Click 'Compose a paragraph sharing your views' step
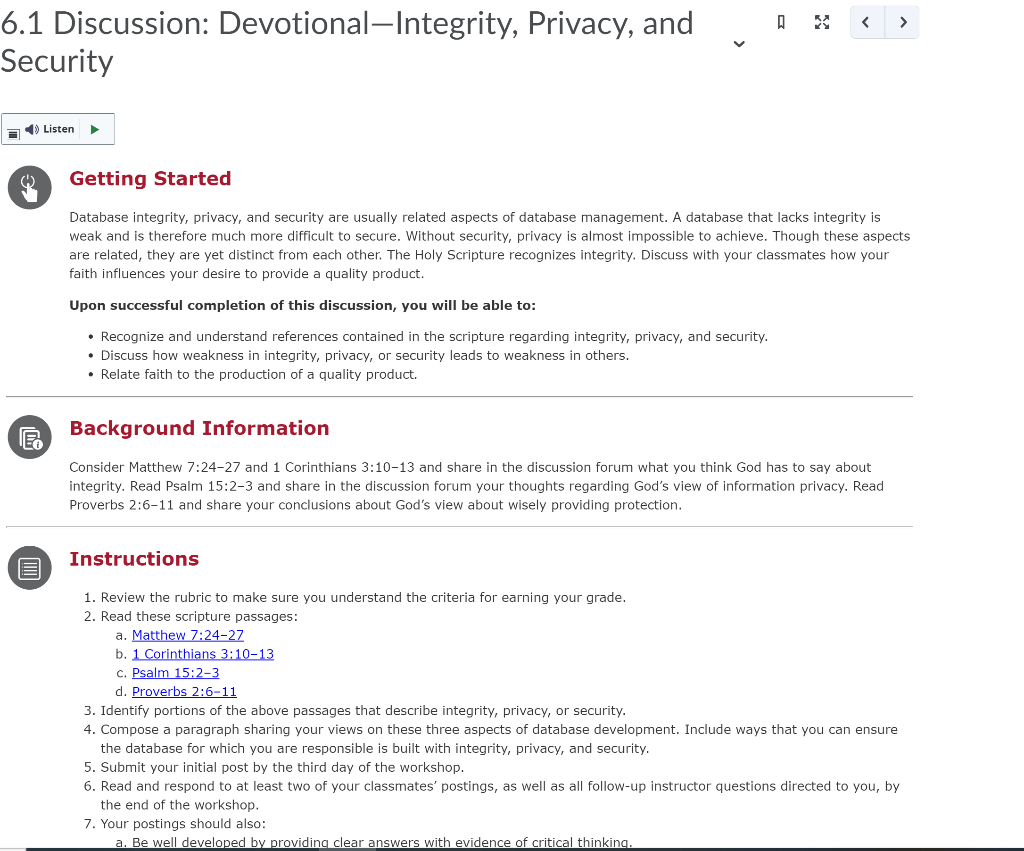 (x=499, y=739)
